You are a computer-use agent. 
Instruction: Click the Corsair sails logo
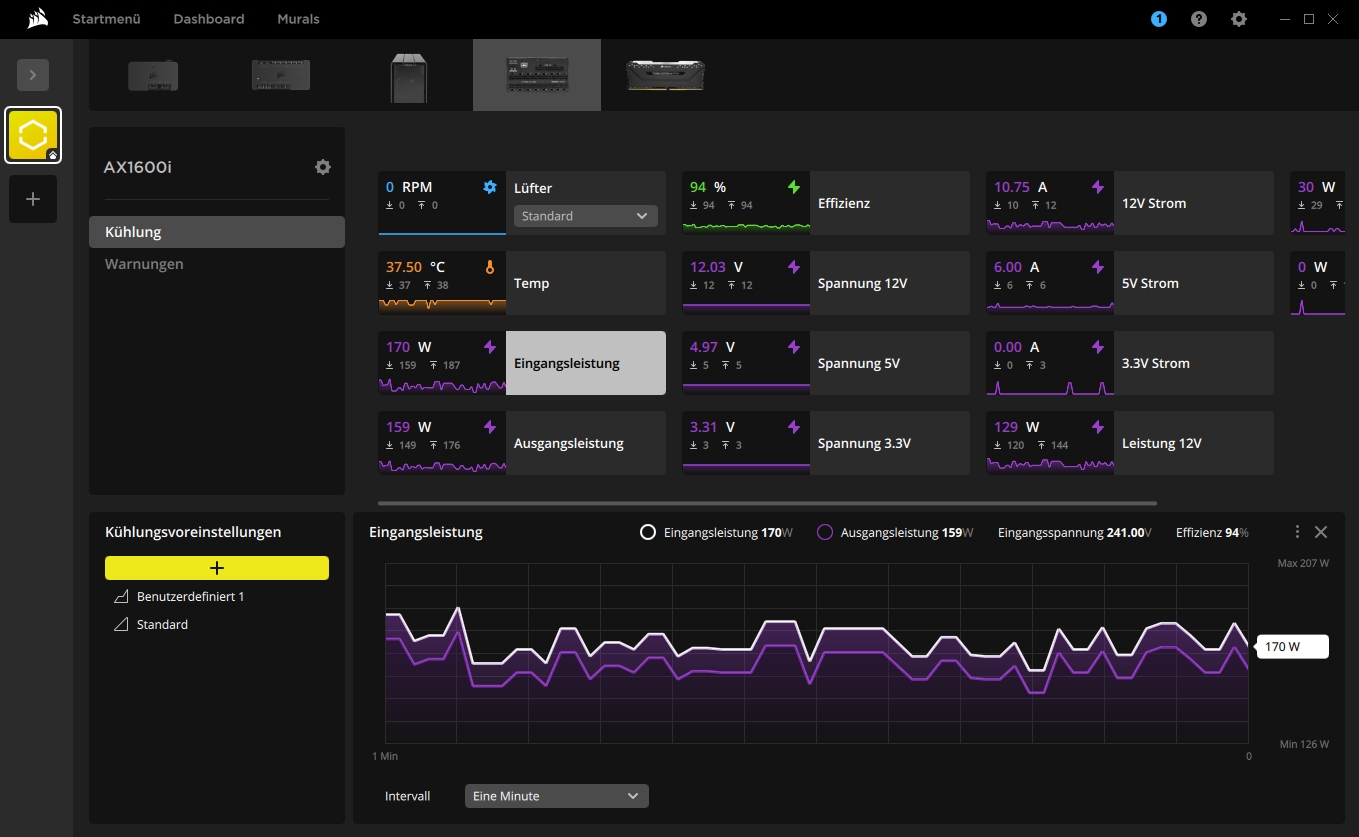pyautogui.click(x=38, y=19)
